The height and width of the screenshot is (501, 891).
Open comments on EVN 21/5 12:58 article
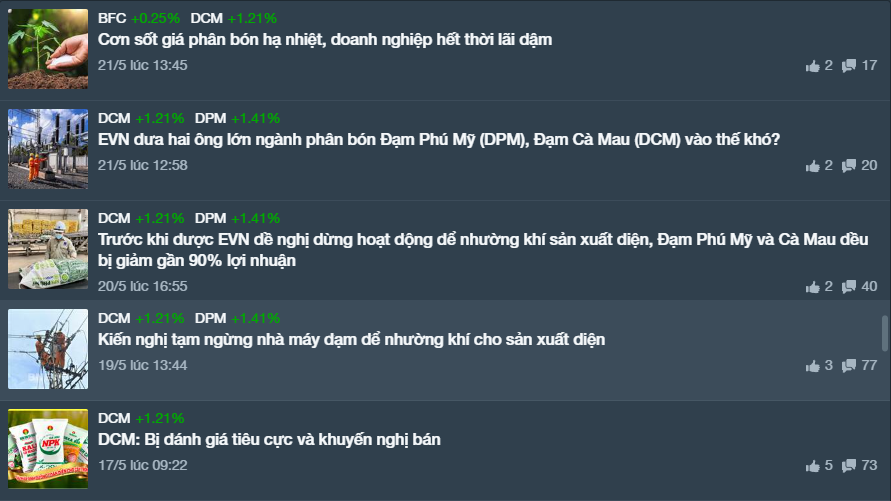tap(849, 166)
